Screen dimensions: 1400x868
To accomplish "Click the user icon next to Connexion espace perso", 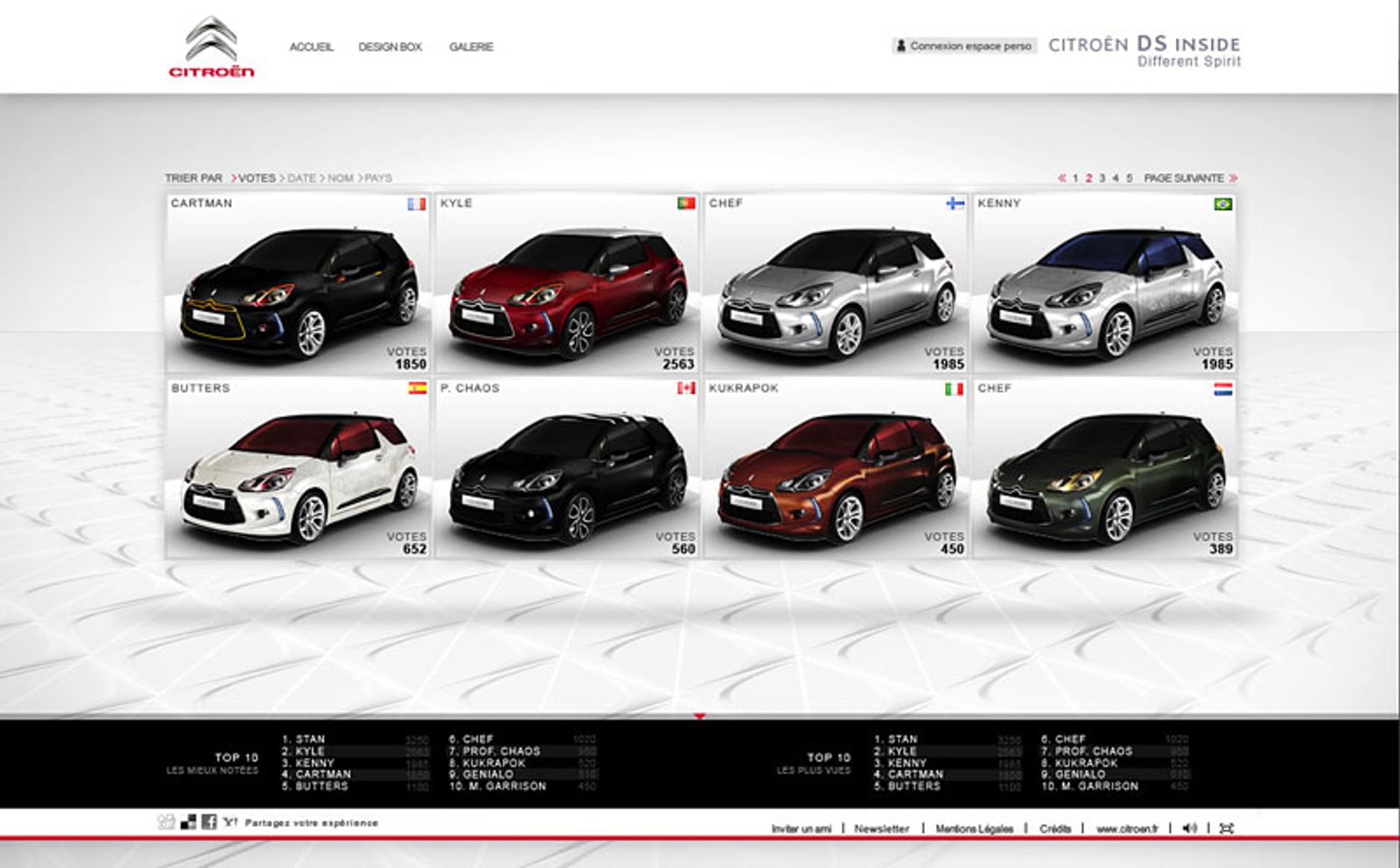I will (903, 46).
